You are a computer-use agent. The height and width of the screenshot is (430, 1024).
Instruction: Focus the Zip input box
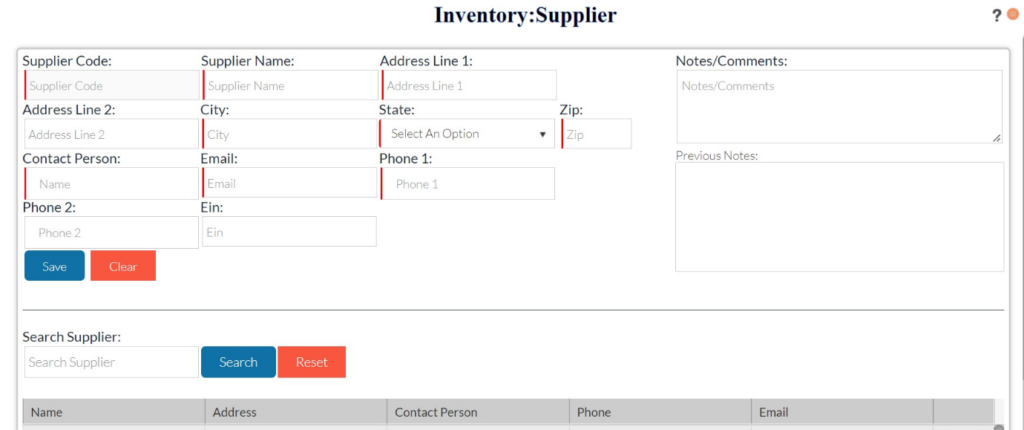point(597,134)
